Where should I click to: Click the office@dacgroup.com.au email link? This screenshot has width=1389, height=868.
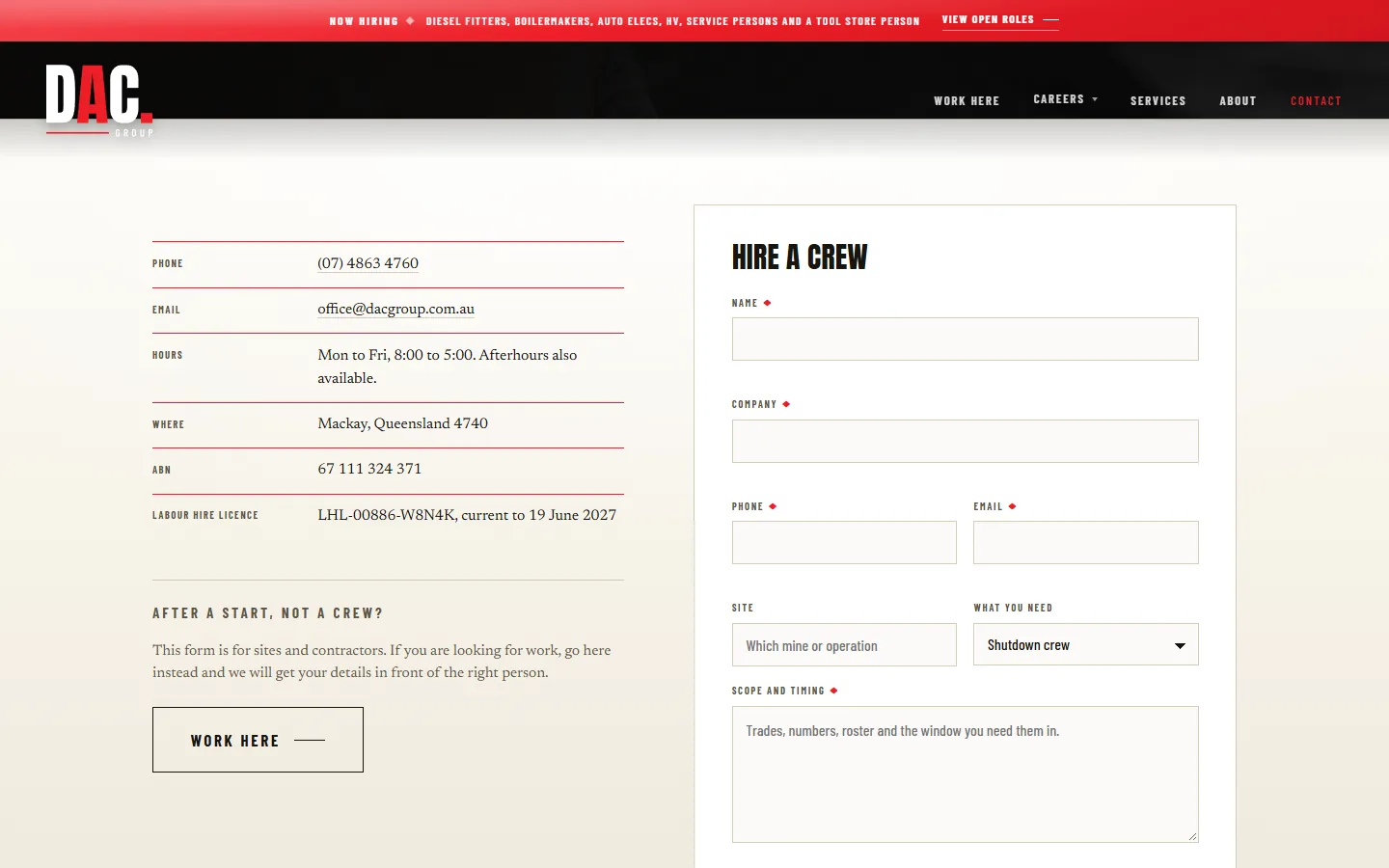396,310
